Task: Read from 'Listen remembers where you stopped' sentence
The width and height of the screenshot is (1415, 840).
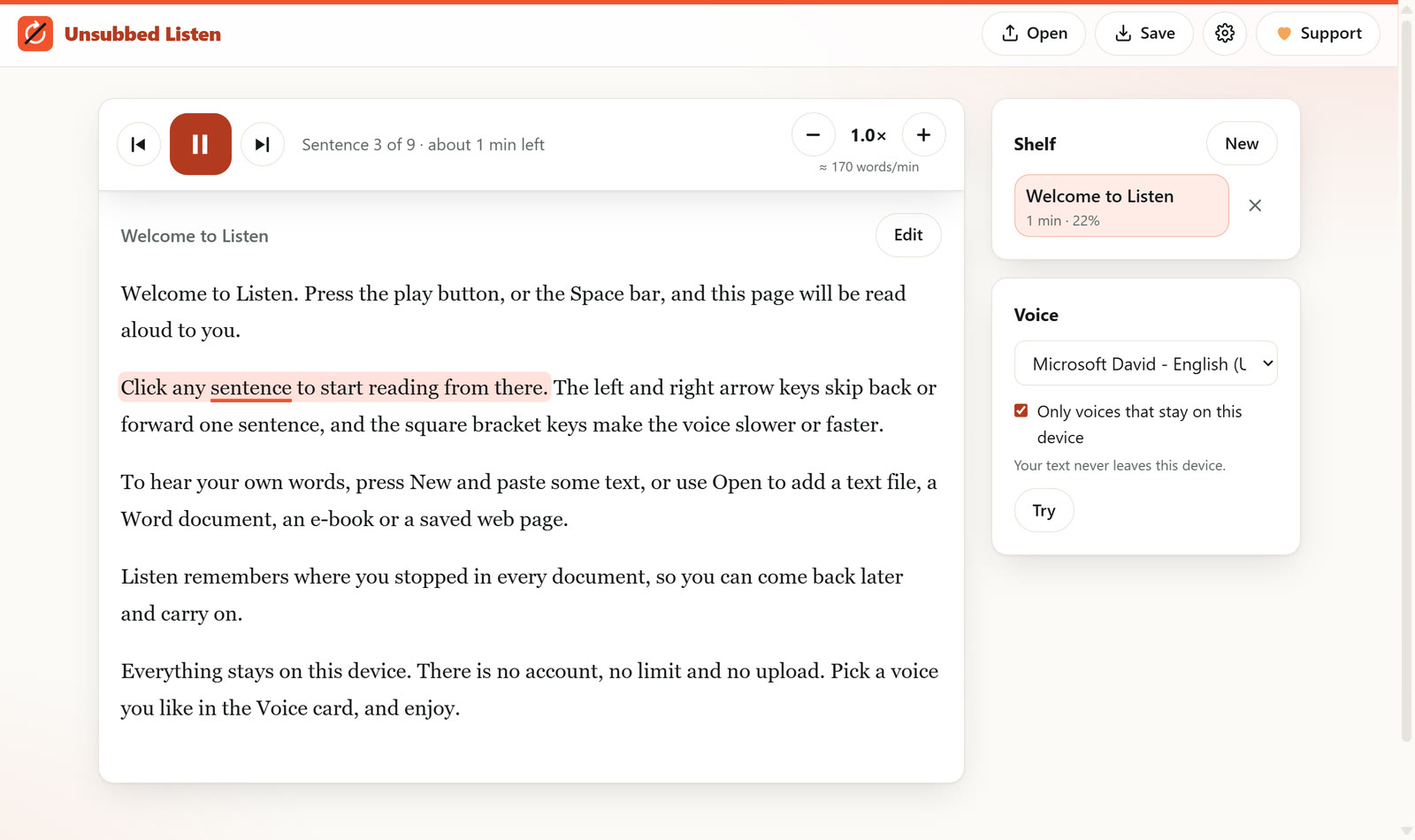Action: click(x=512, y=595)
